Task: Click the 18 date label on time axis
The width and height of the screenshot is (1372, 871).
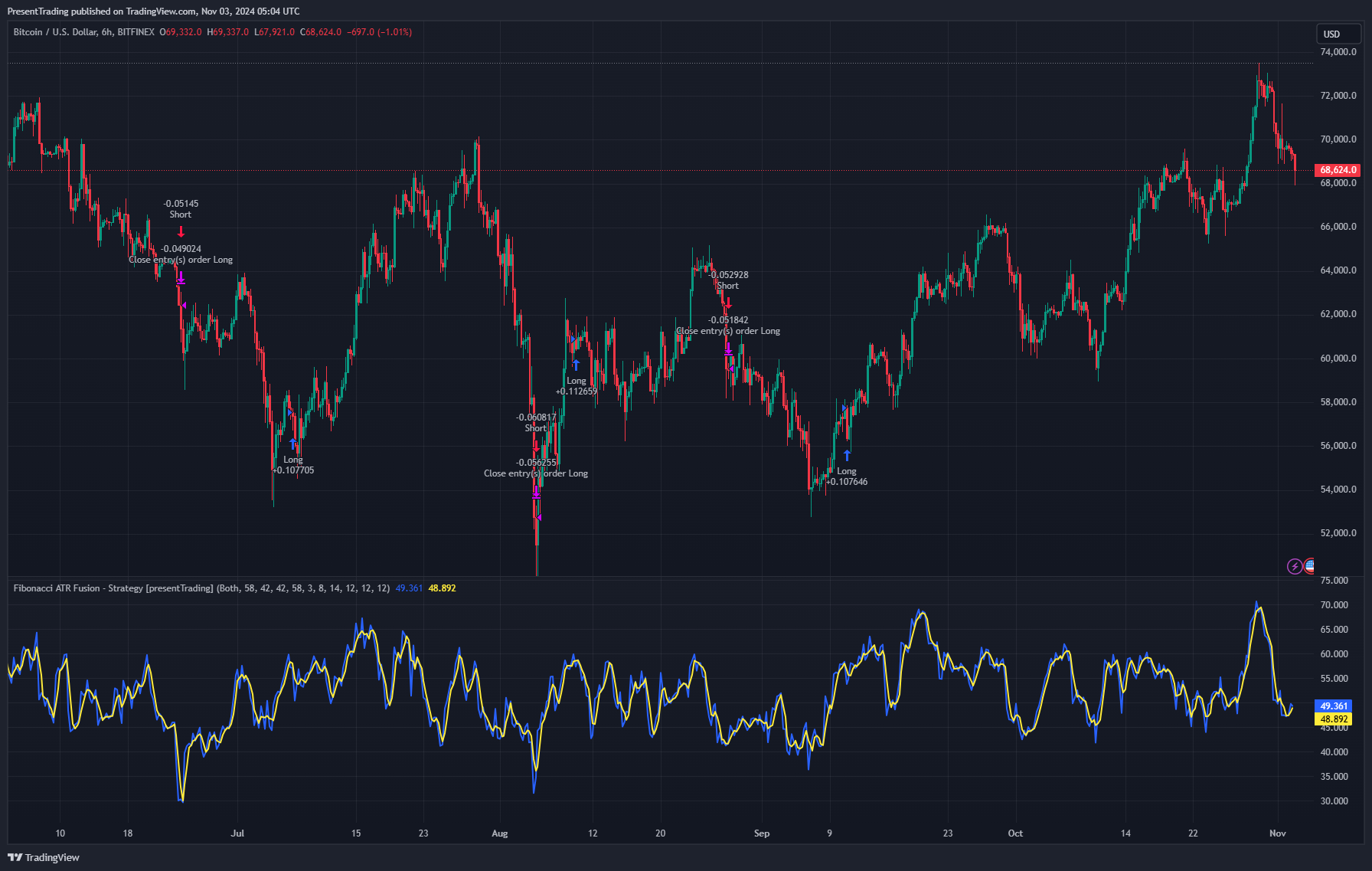Action: click(x=128, y=833)
